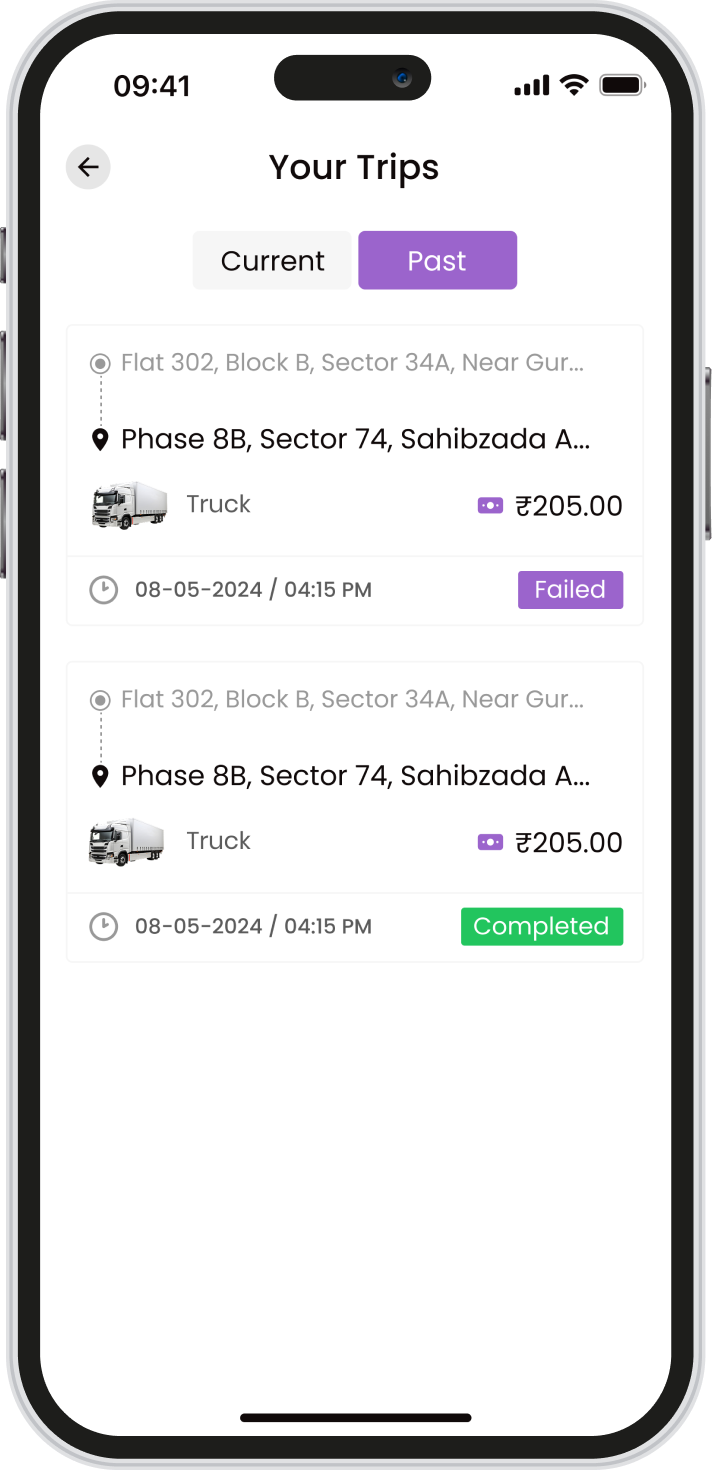Click the ₹205.00 fare on failed trip
The height and width of the screenshot is (1470, 713).
(x=568, y=506)
